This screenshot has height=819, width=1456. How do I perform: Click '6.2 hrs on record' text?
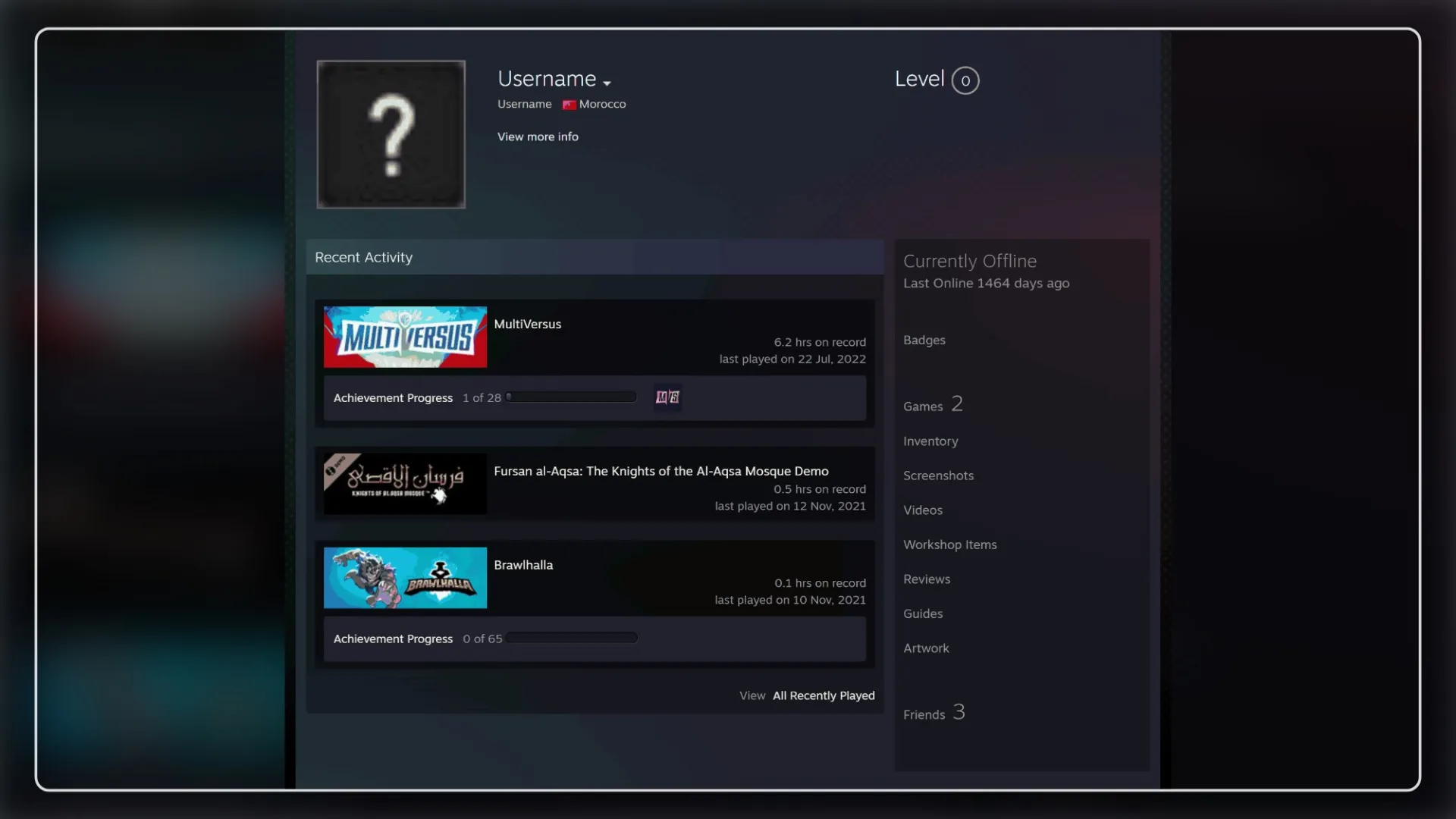(820, 342)
